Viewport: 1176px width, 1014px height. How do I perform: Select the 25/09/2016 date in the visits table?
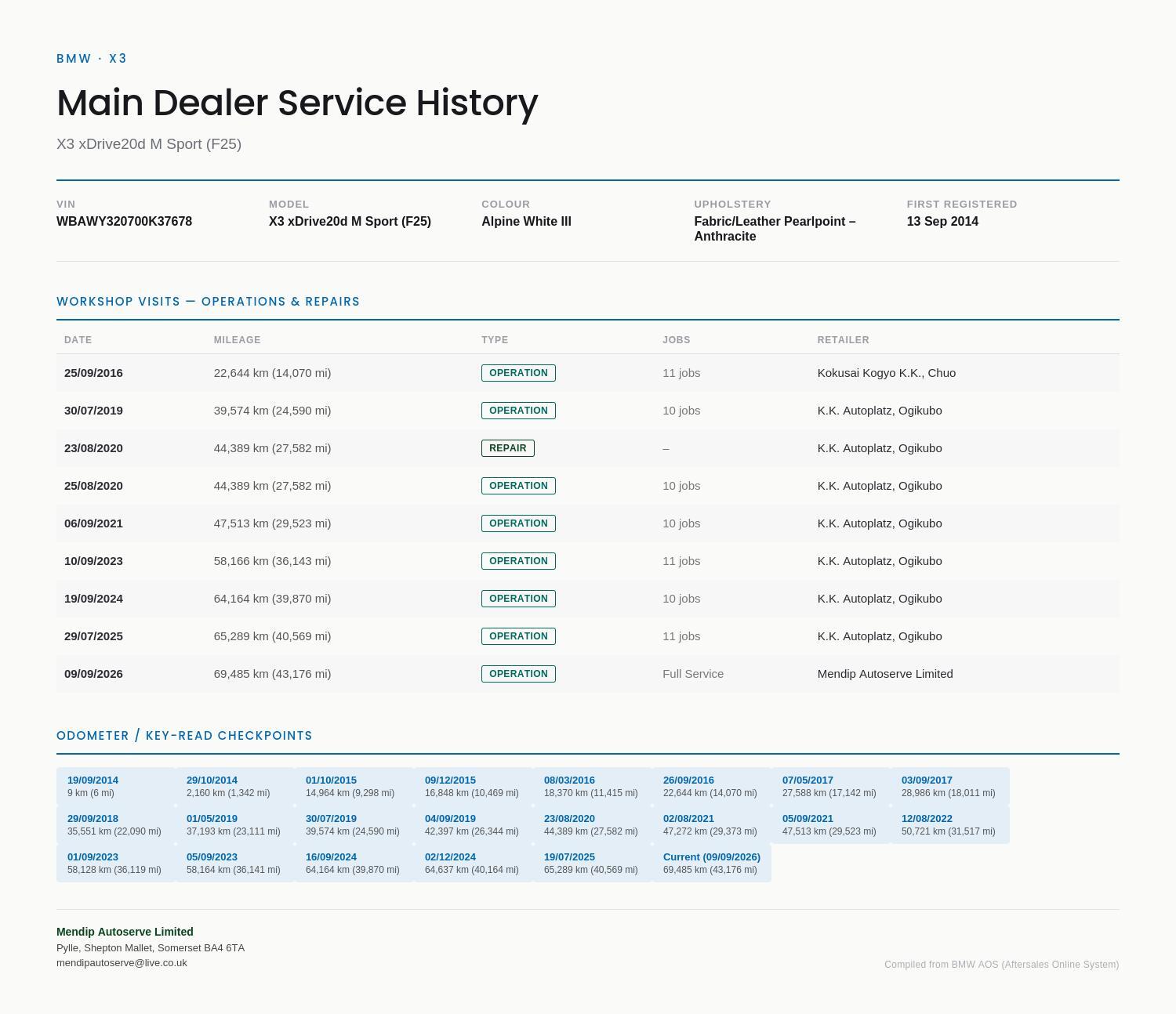pyautogui.click(x=93, y=373)
